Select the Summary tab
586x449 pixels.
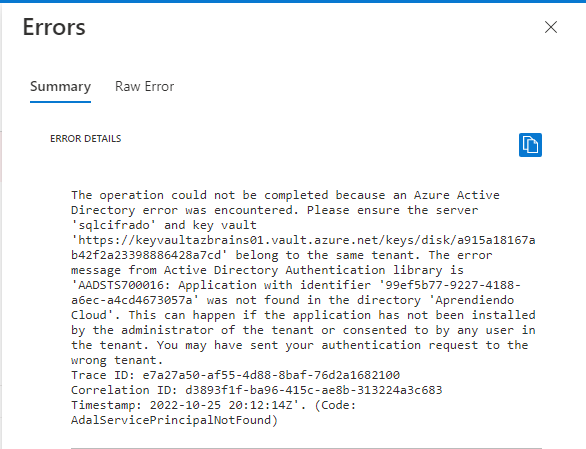(61, 86)
